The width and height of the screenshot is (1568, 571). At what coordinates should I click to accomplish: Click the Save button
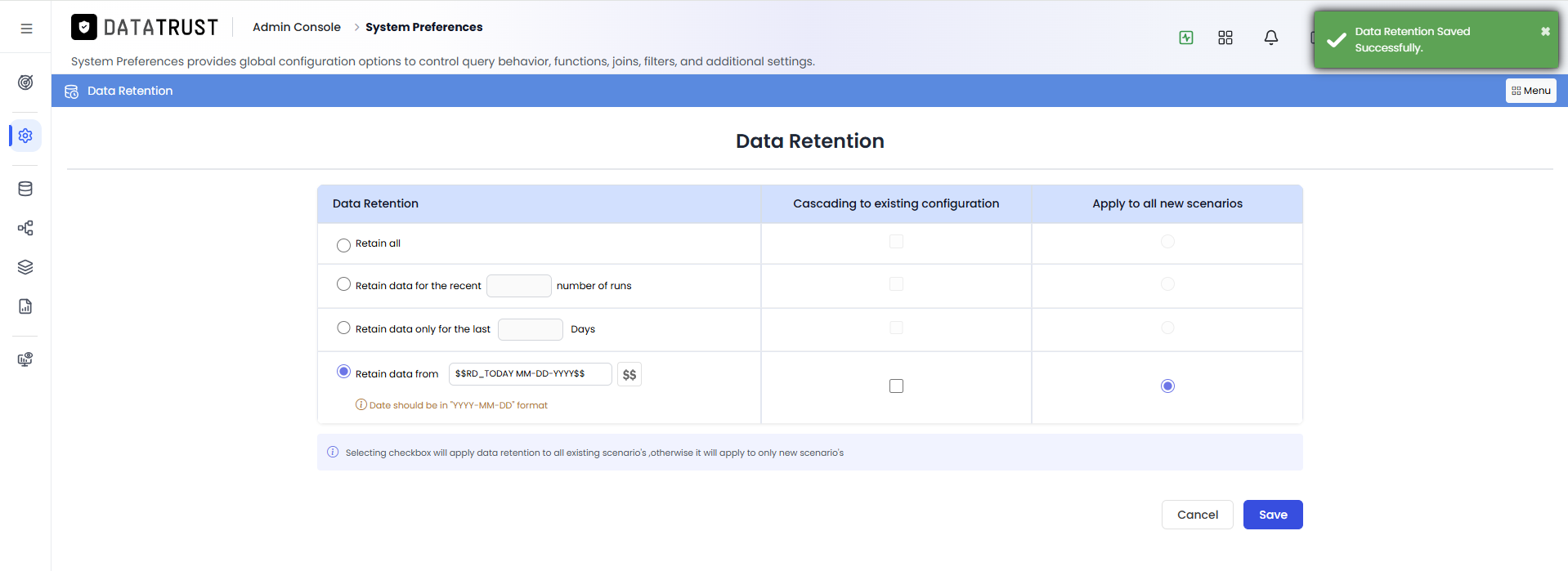coord(1273,515)
